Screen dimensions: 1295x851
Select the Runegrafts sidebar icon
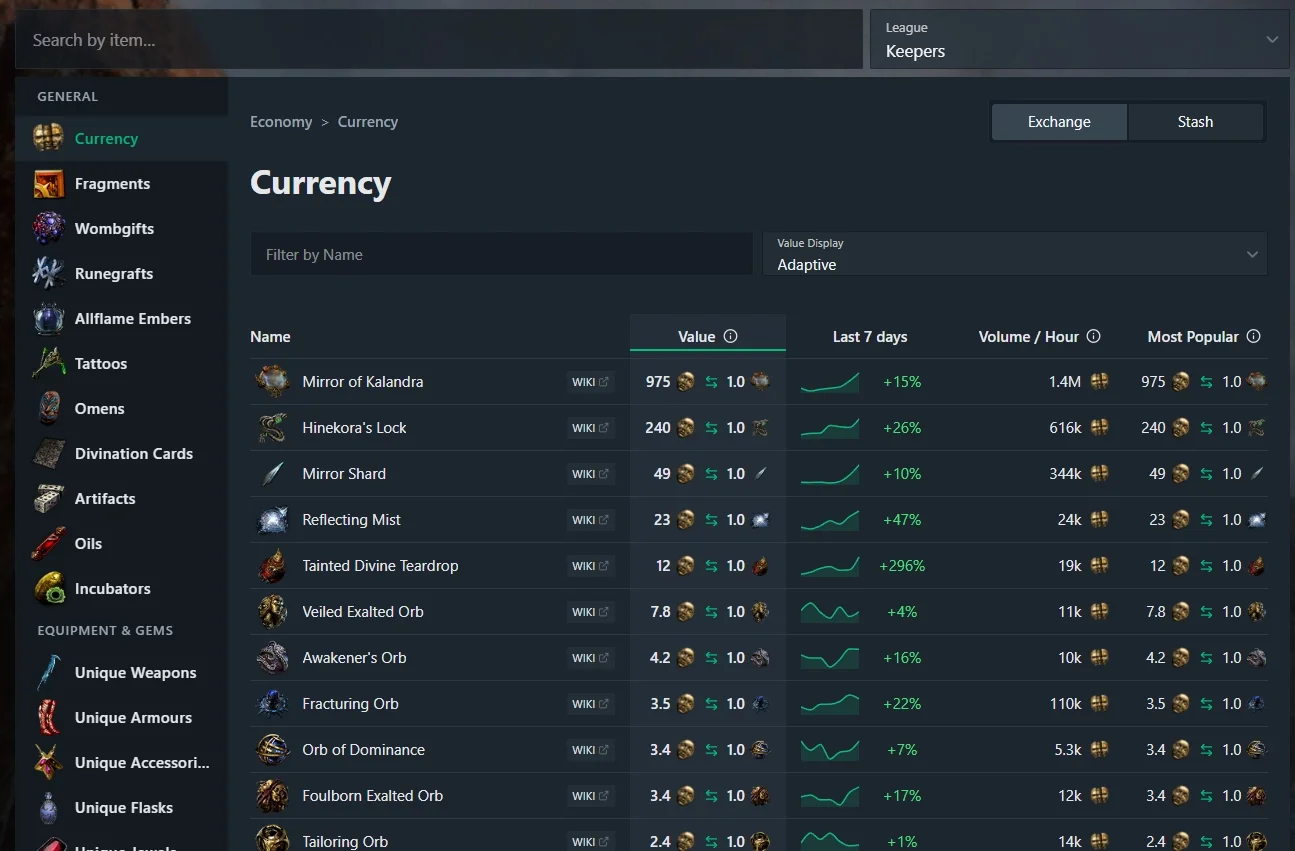coord(49,274)
